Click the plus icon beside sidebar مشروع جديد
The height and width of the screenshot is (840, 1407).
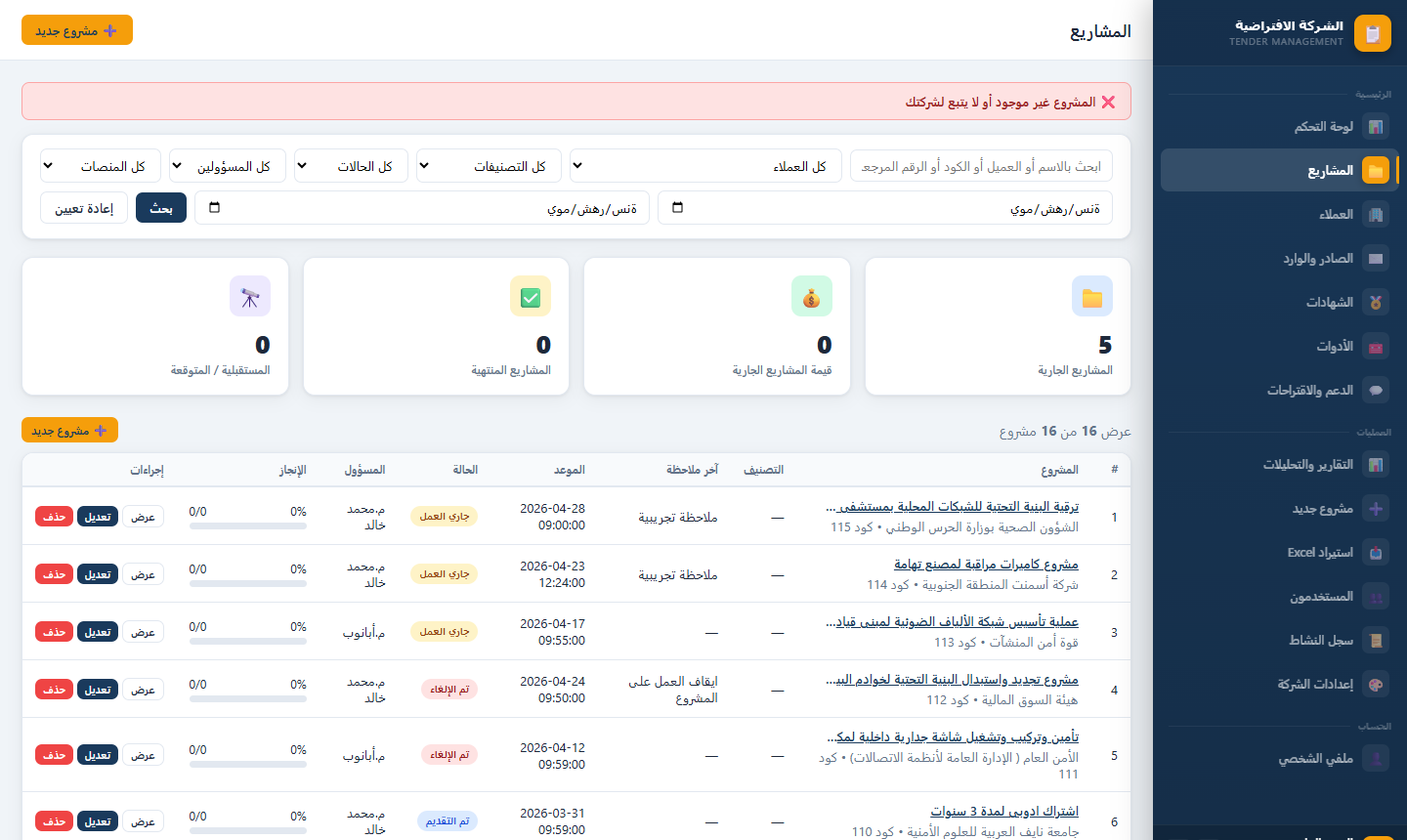(x=1376, y=509)
